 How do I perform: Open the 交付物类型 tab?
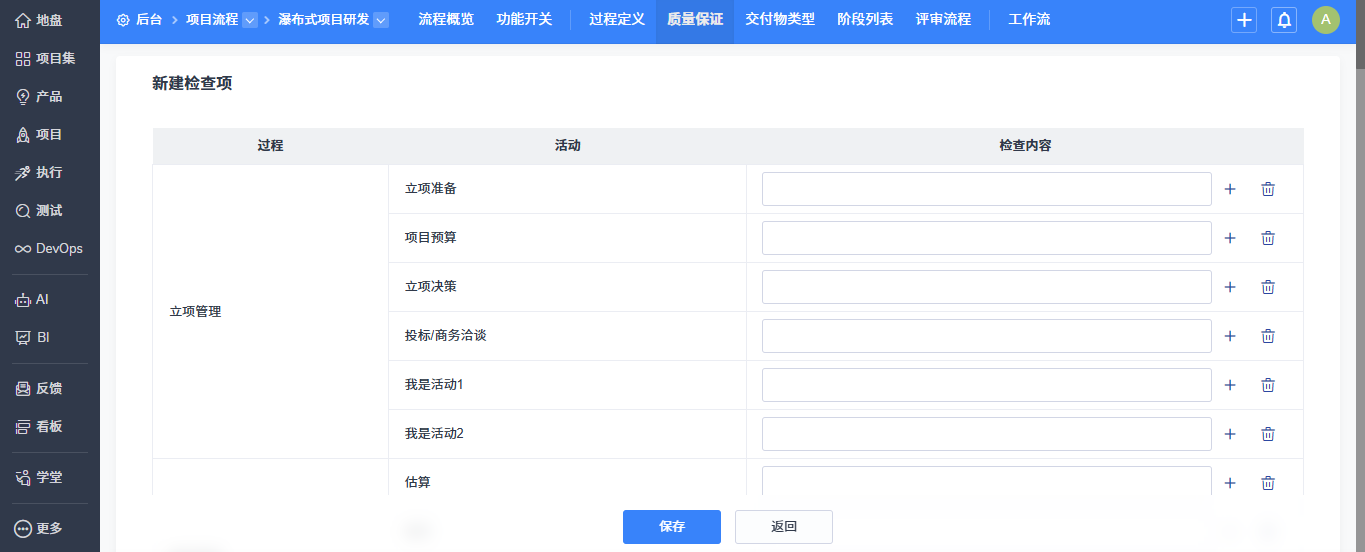(780, 20)
